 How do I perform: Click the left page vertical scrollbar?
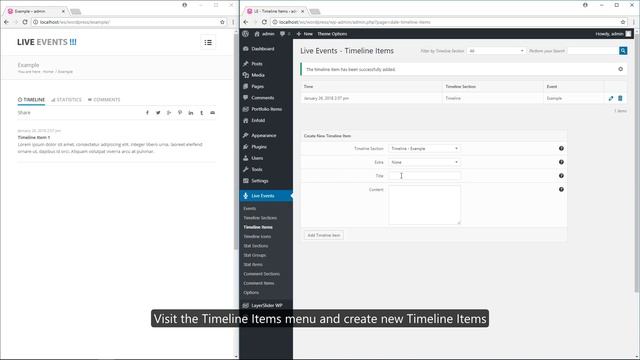point(236,141)
